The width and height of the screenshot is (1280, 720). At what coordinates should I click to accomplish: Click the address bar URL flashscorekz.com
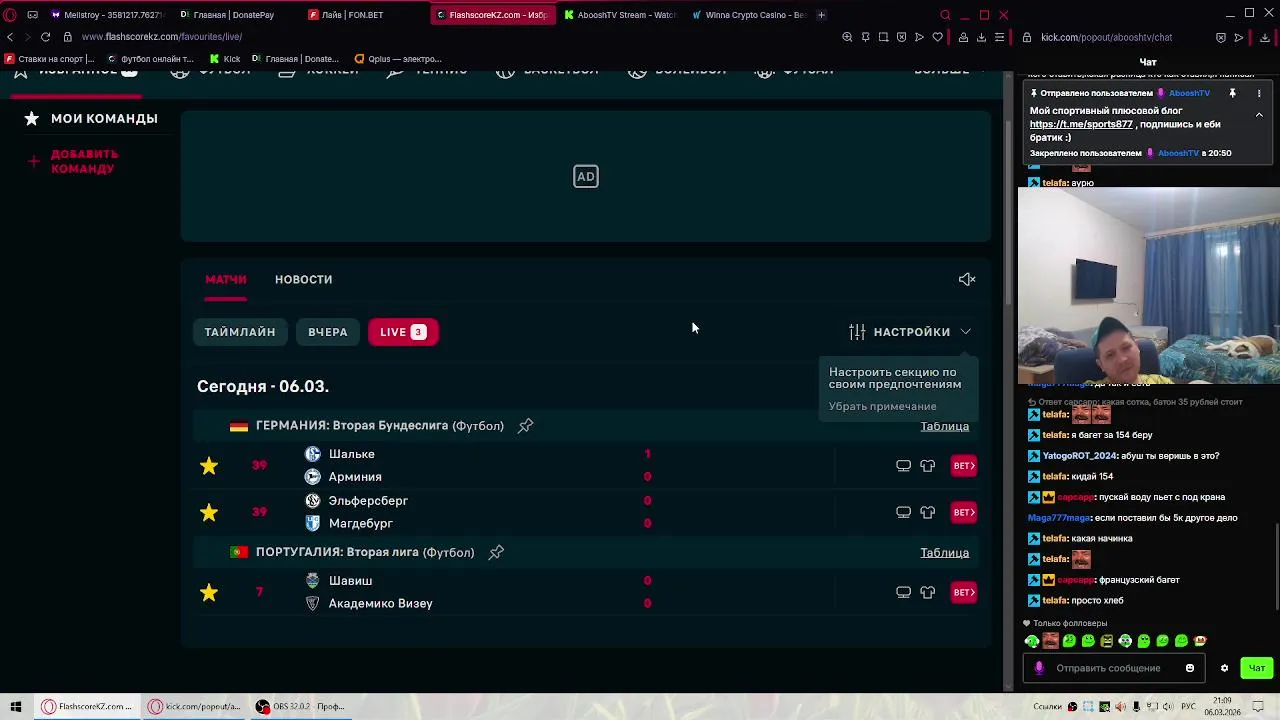(162, 37)
